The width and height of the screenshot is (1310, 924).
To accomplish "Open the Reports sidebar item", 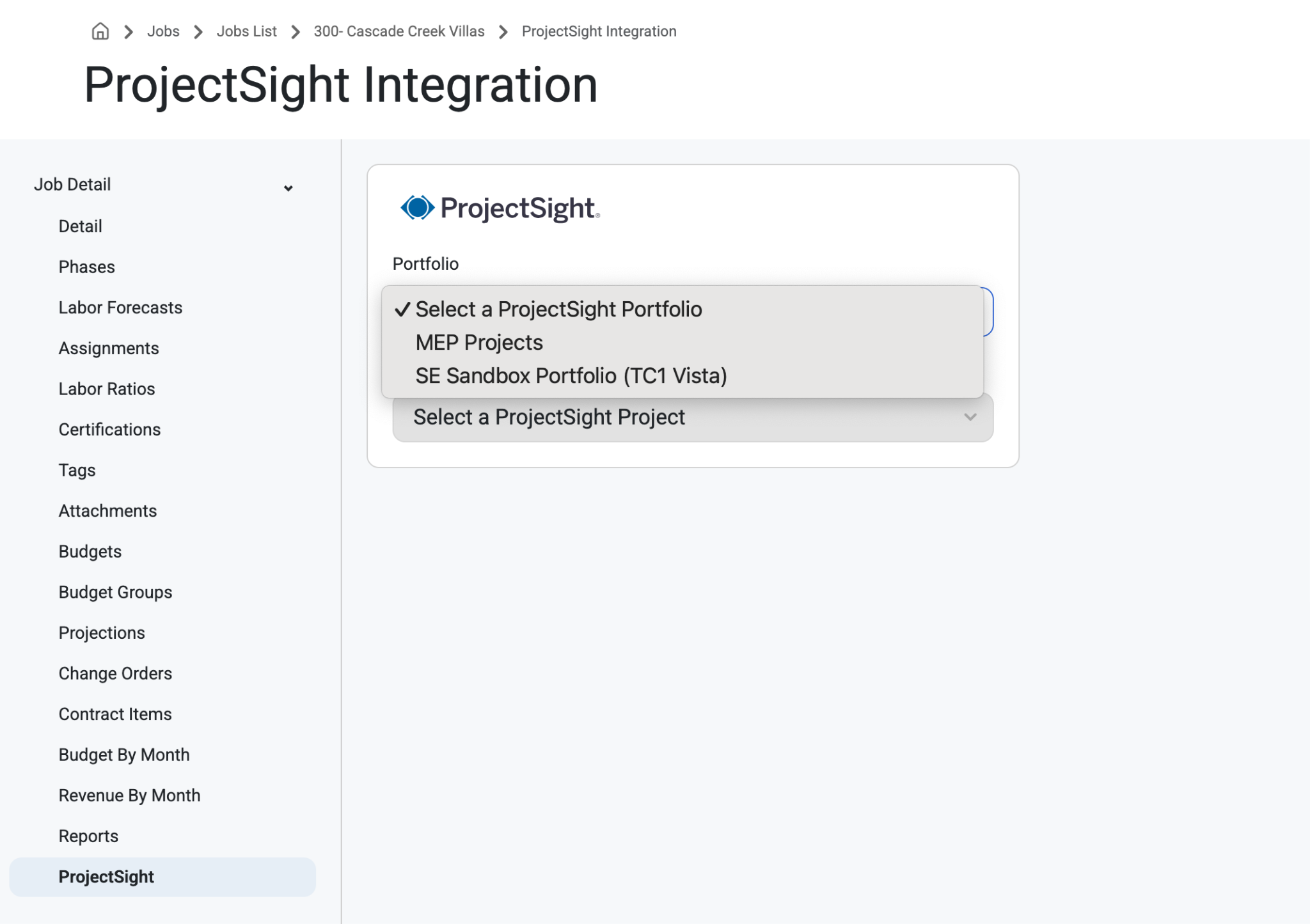I will [88, 836].
